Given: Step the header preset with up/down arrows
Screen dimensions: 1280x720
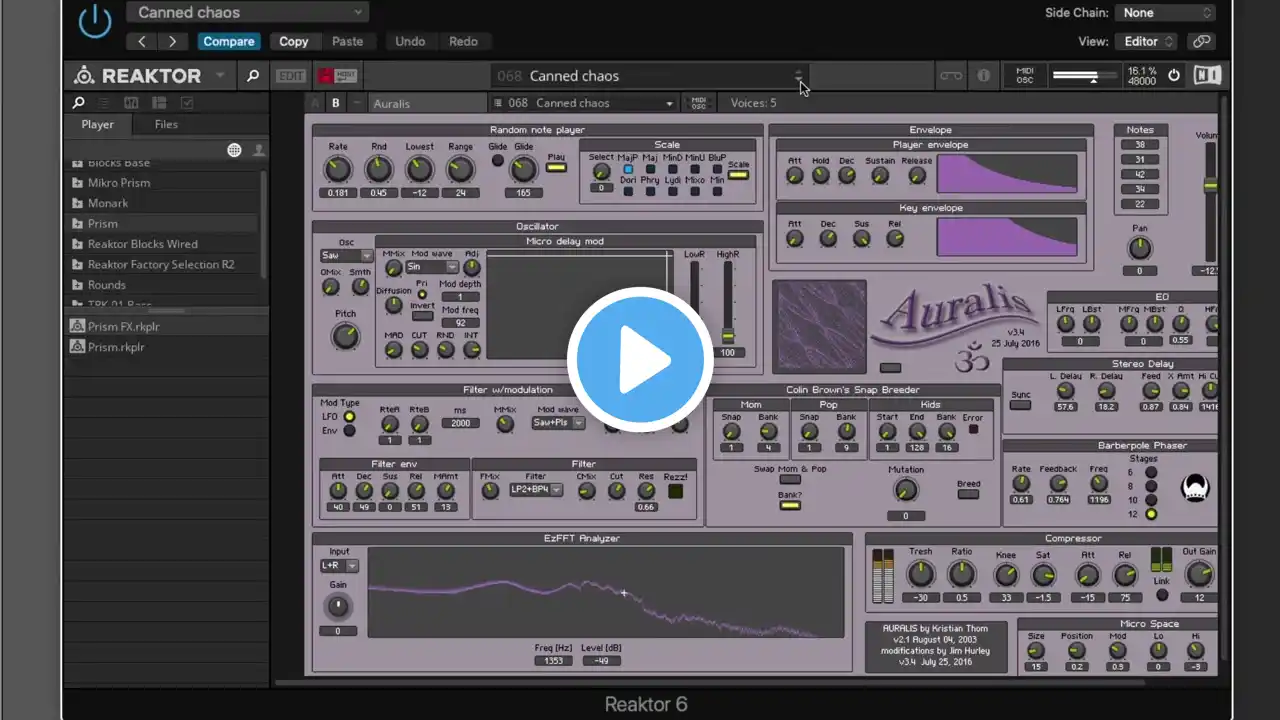Looking at the screenshot, I should [x=798, y=76].
